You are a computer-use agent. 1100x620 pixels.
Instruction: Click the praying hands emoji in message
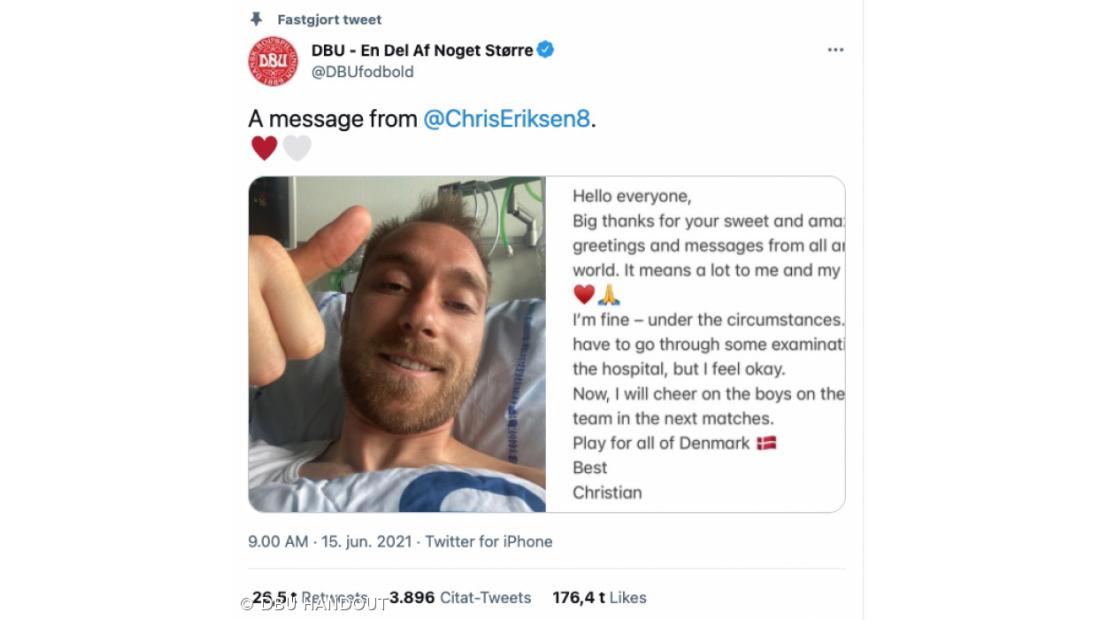click(x=609, y=295)
